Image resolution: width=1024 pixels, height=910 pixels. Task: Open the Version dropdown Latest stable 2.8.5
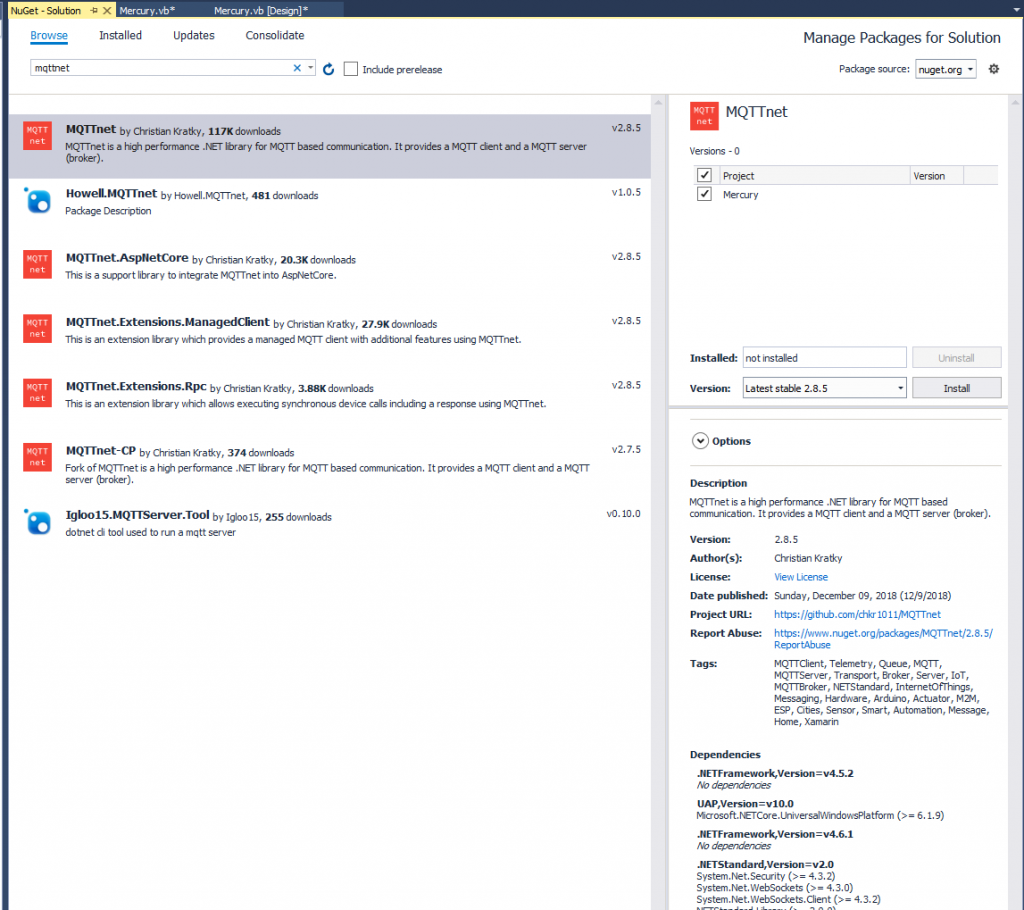click(824, 388)
